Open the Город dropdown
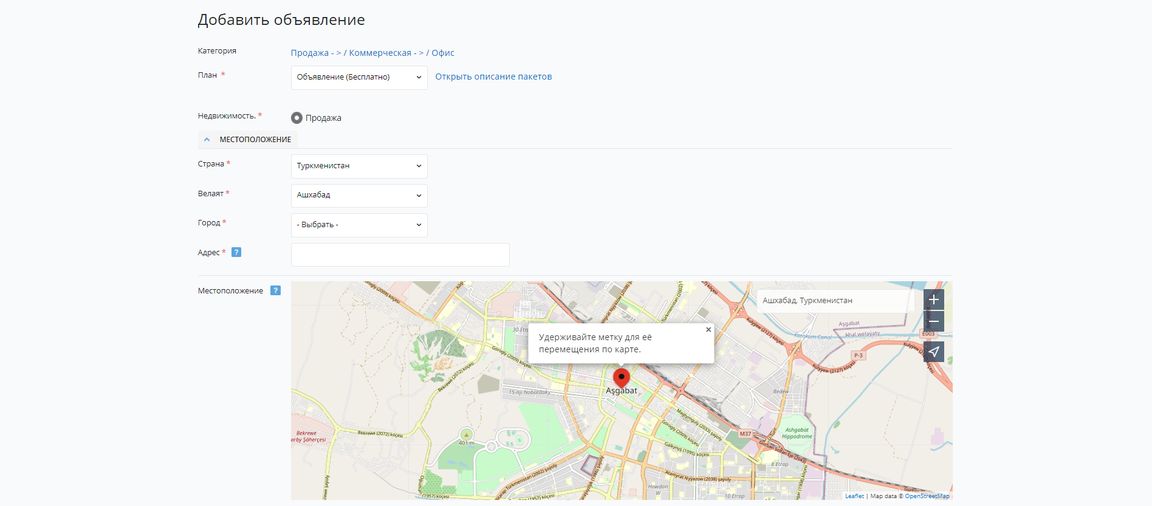Image resolution: width=1152 pixels, height=506 pixels. tap(359, 225)
